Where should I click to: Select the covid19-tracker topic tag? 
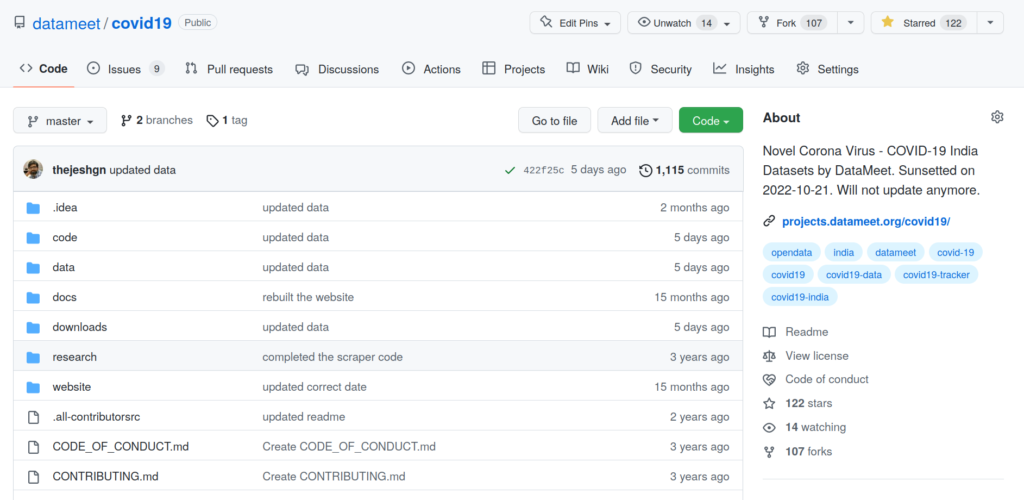click(936, 275)
